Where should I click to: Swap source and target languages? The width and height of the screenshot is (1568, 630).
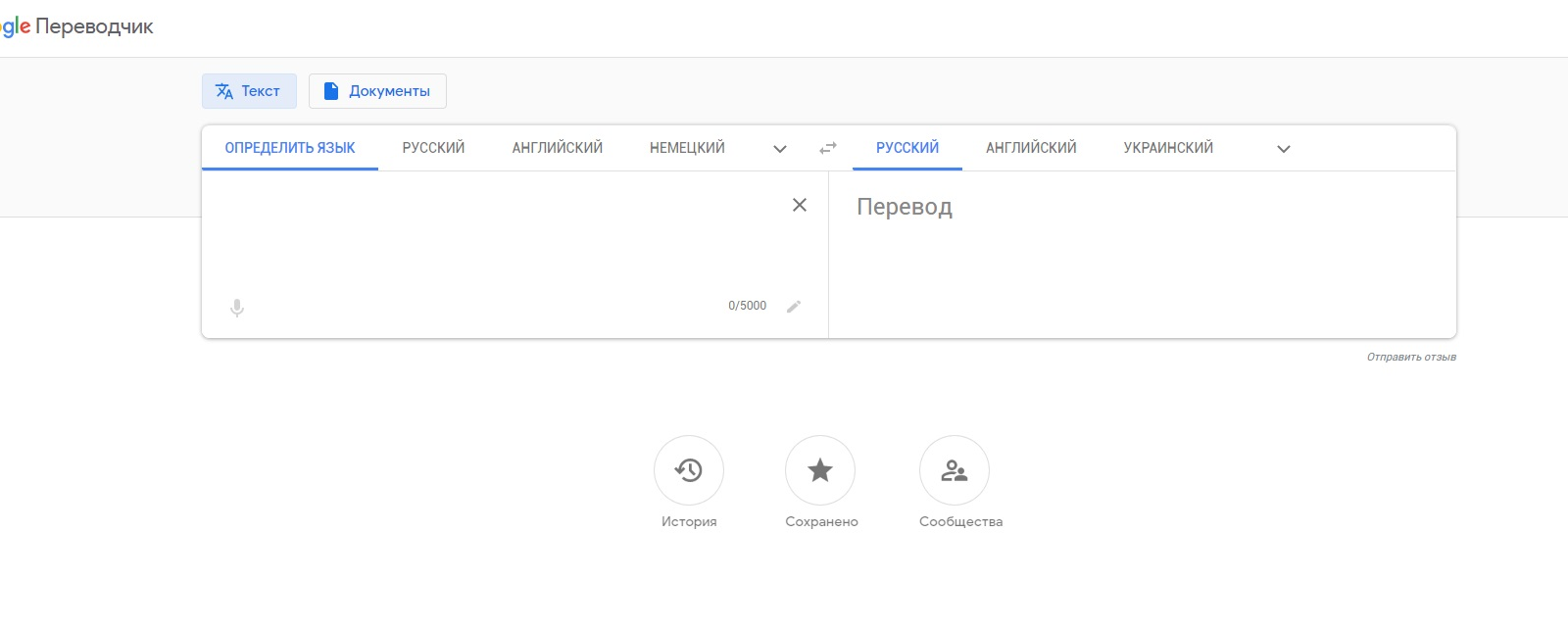point(828,148)
